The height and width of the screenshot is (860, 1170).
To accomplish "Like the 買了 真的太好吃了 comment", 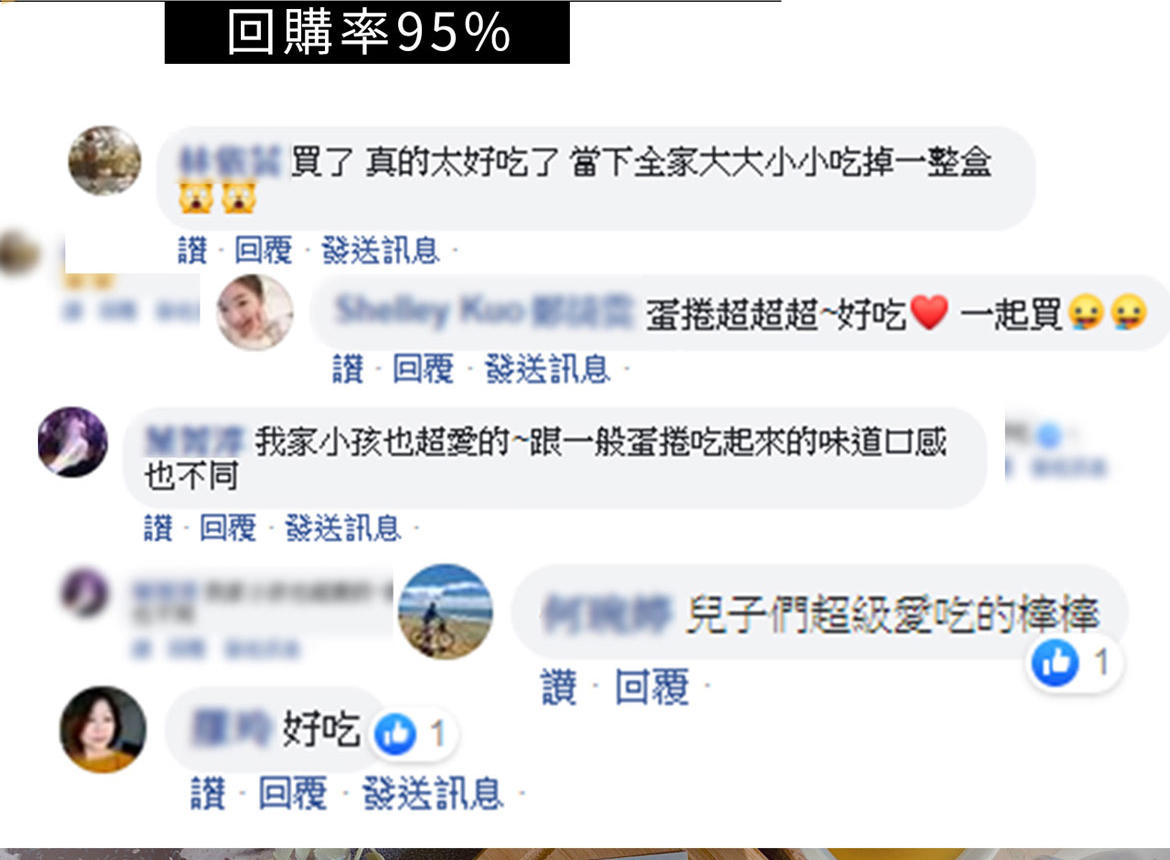I will 193,250.
